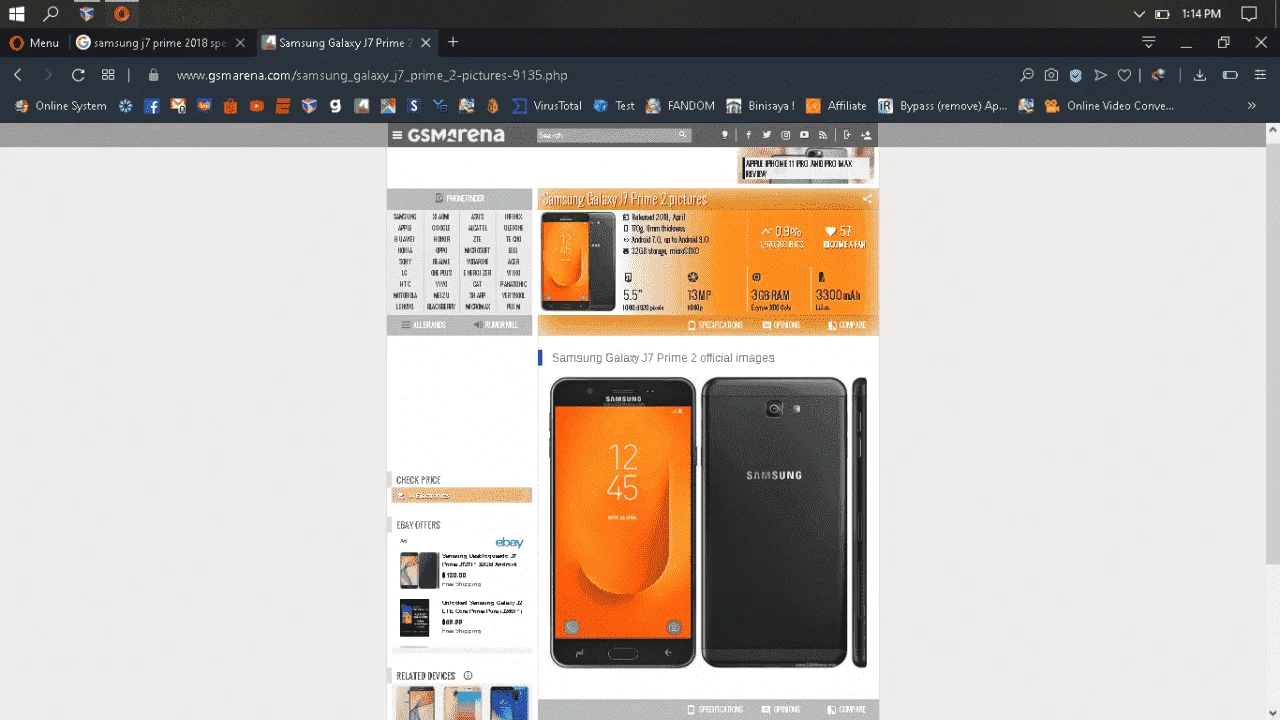1280x720 pixels.
Task: Open the VirusTotal bookmark
Action: (547, 106)
